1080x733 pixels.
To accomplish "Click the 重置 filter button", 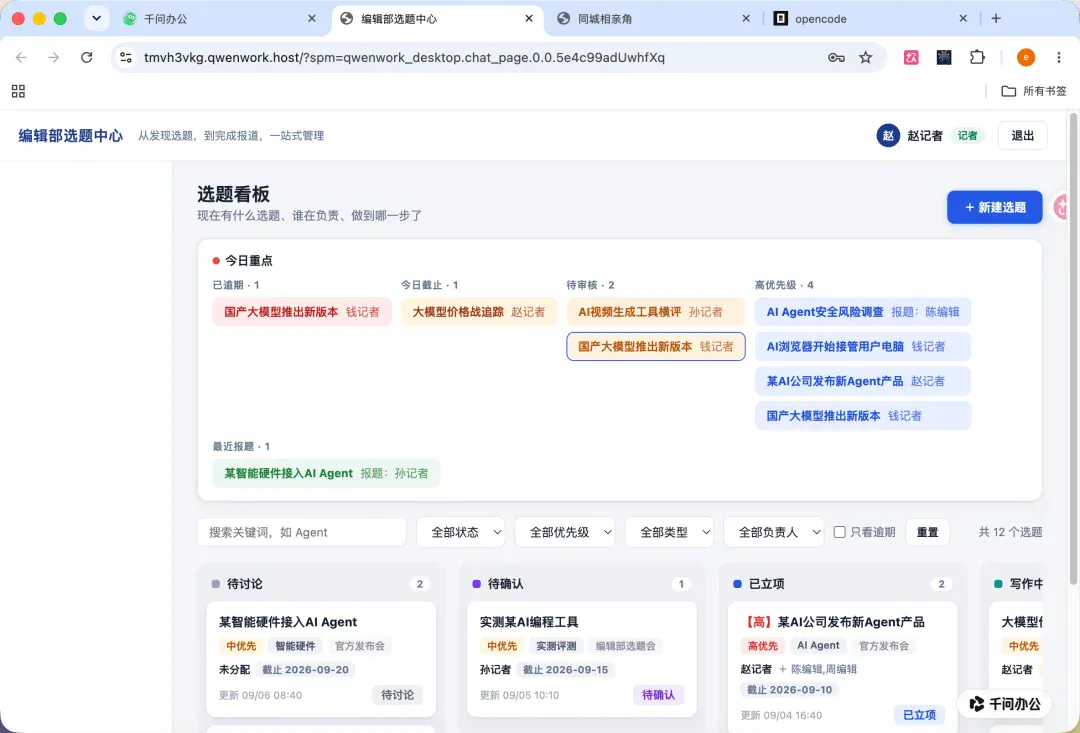I will pyautogui.click(x=927, y=532).
